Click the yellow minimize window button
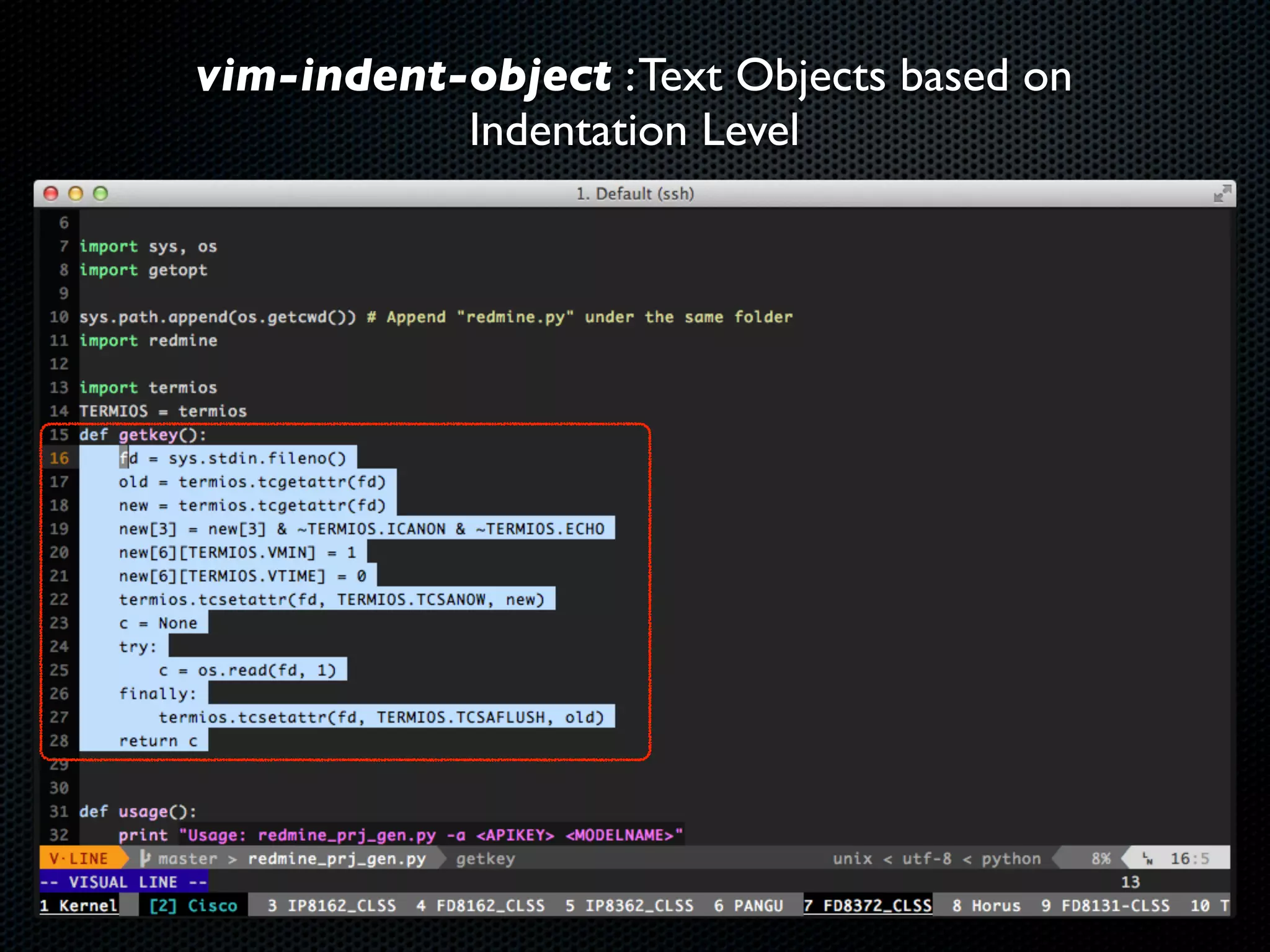Image resolution: width=1270 pixels, height=952 pixels. [x=76, y=194]
